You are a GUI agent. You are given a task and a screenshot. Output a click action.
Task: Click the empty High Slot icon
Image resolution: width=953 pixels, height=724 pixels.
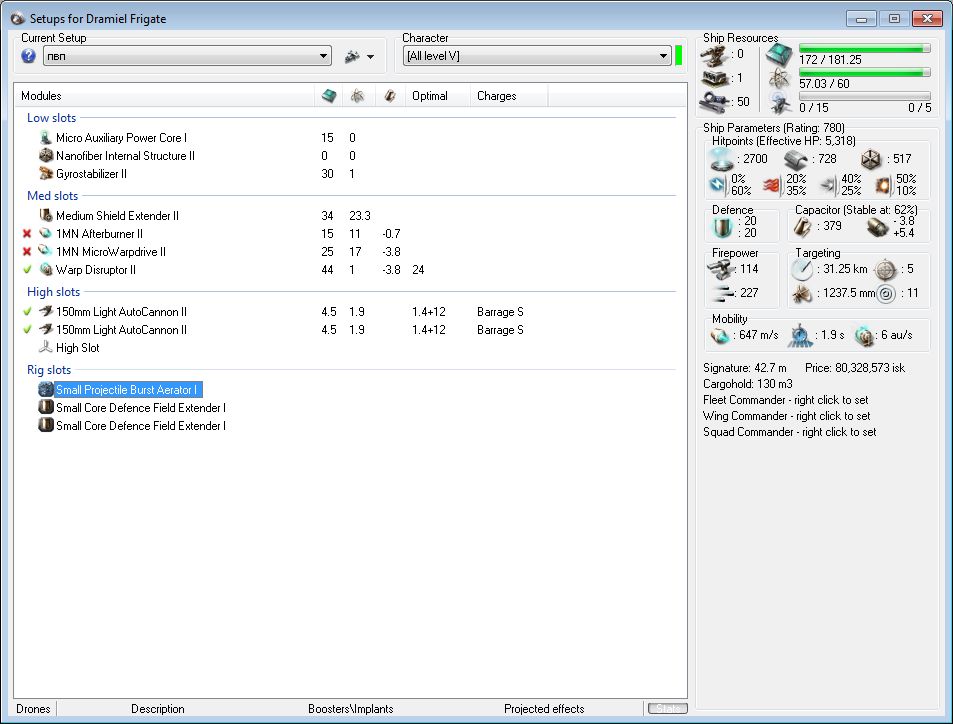[x=46, y=347]
